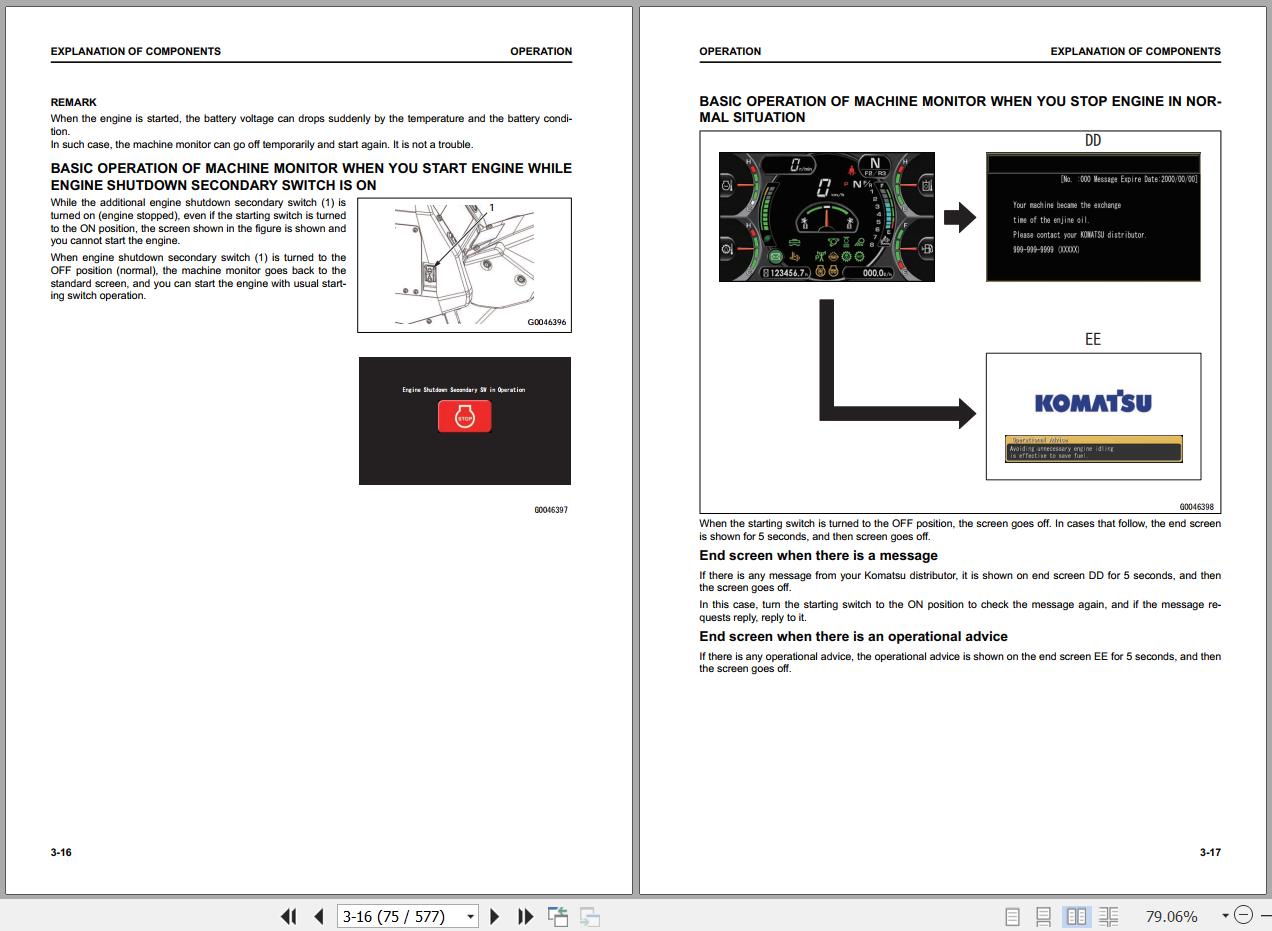Jump to the last page
The image size is (1272, 931).
525,916
